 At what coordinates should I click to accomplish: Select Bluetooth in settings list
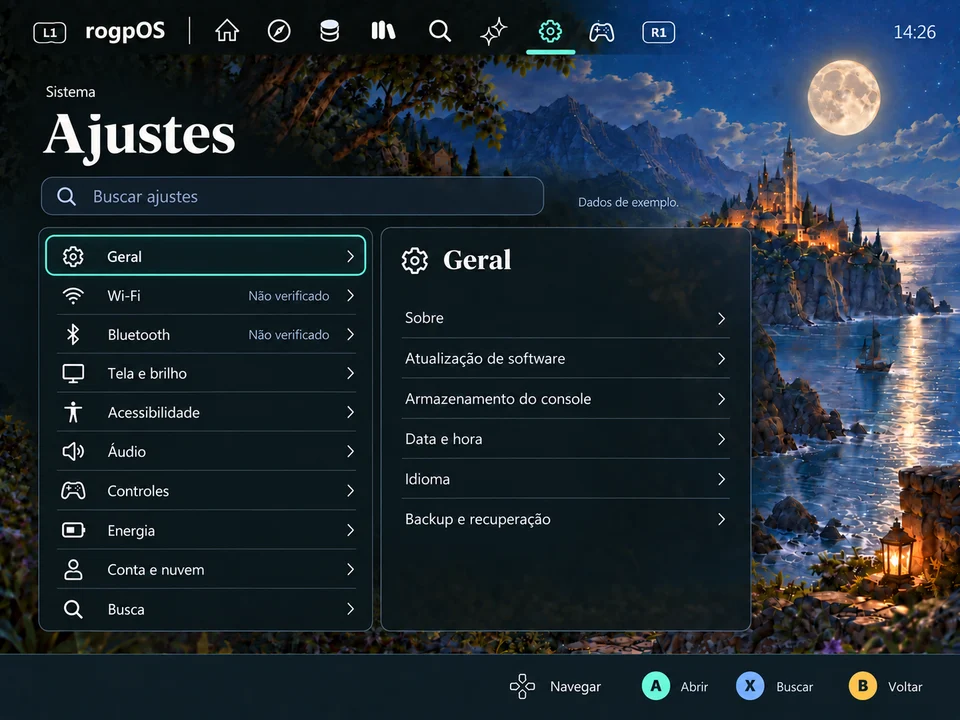coord(206,335)
